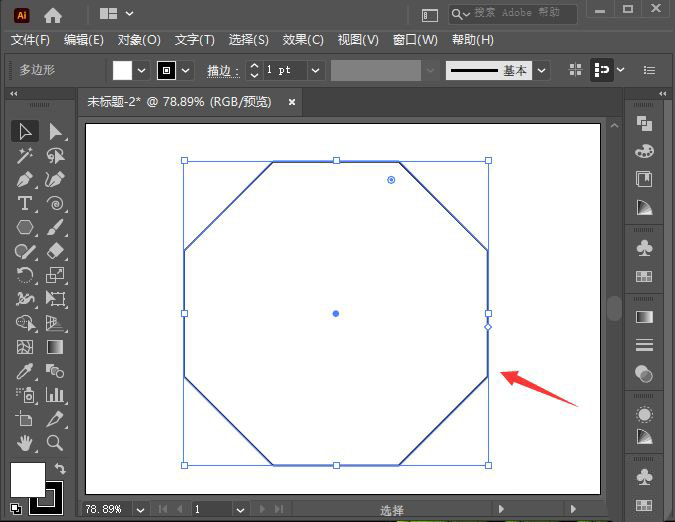This screenshot has width=675, height=522.
Task: Select the Perspective Grid tool
Action: click(x=56, y=323)
